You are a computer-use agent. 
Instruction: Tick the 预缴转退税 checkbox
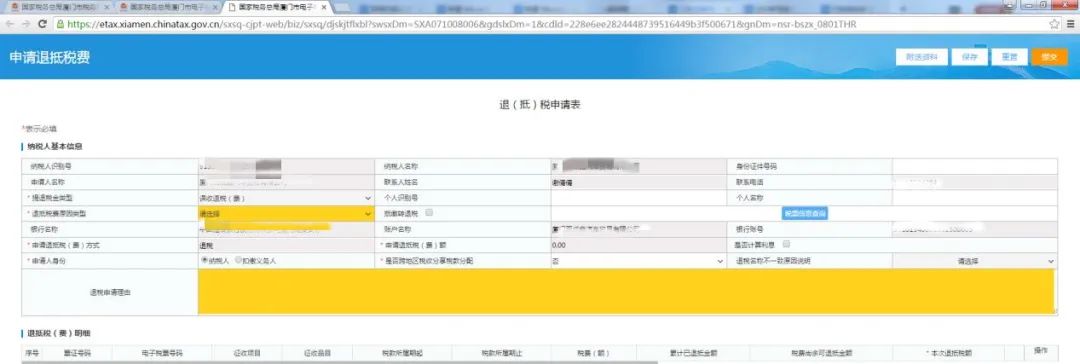(x=429, y=213)
